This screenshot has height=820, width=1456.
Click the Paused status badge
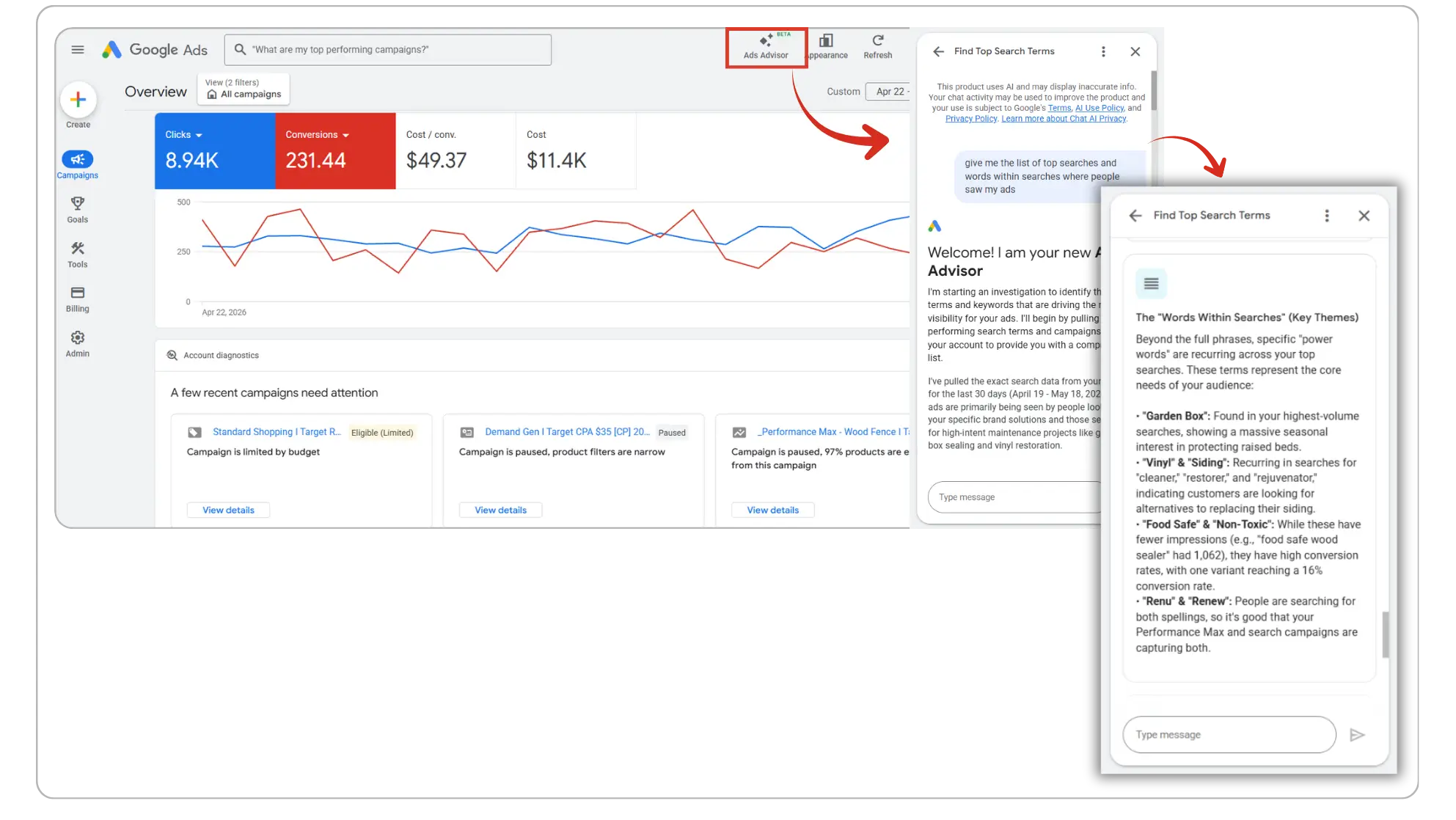click(x=672, y=433)
